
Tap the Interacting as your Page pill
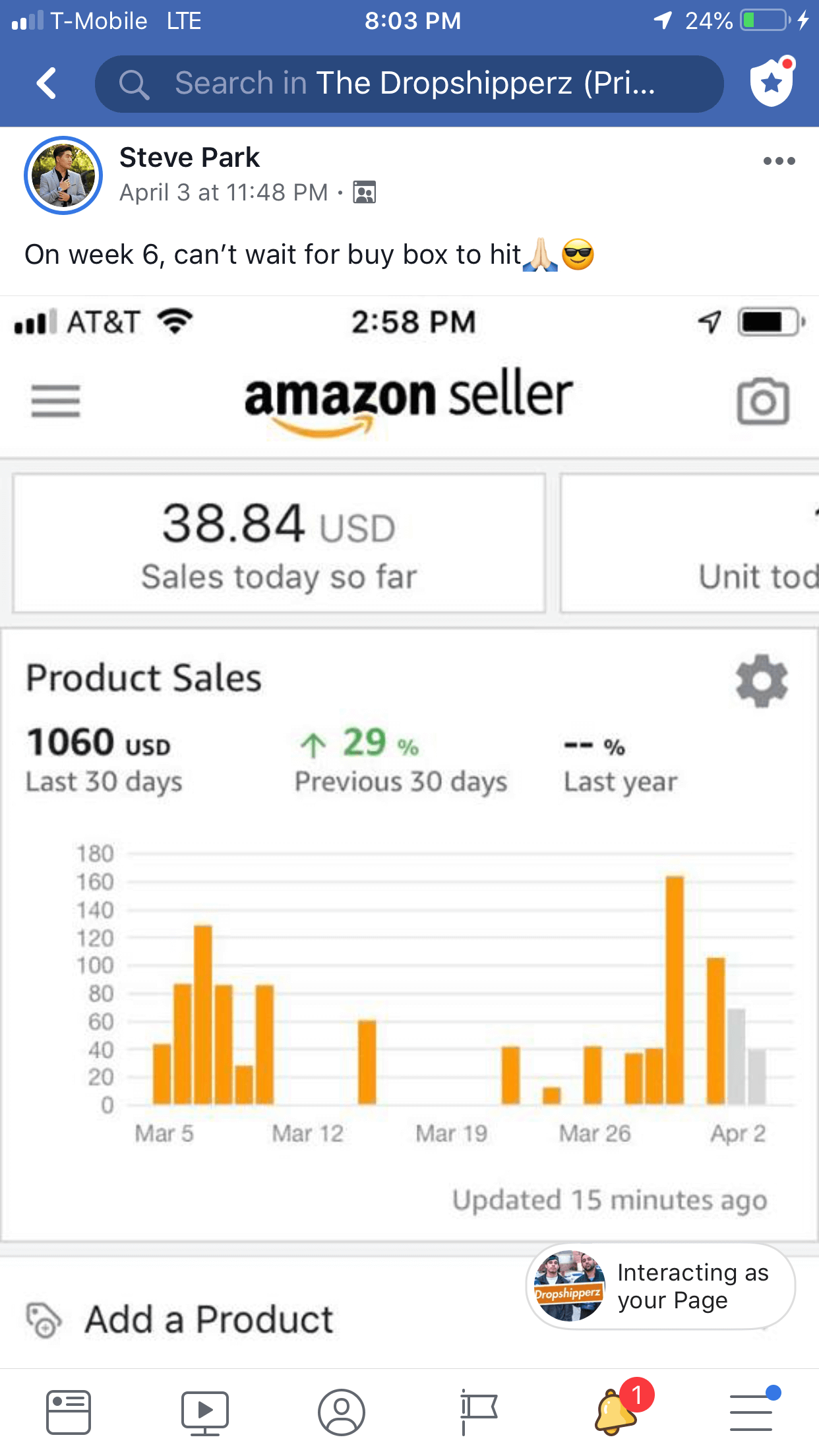click(661, 1286)
